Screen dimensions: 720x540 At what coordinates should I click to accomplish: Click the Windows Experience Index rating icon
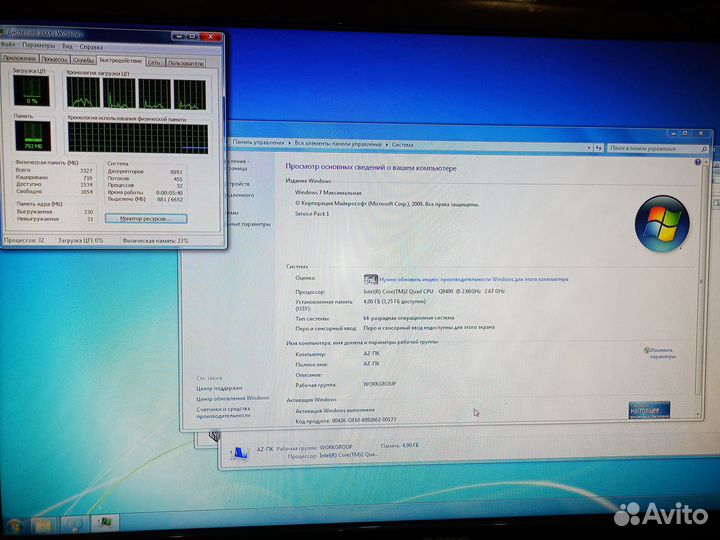371,280
